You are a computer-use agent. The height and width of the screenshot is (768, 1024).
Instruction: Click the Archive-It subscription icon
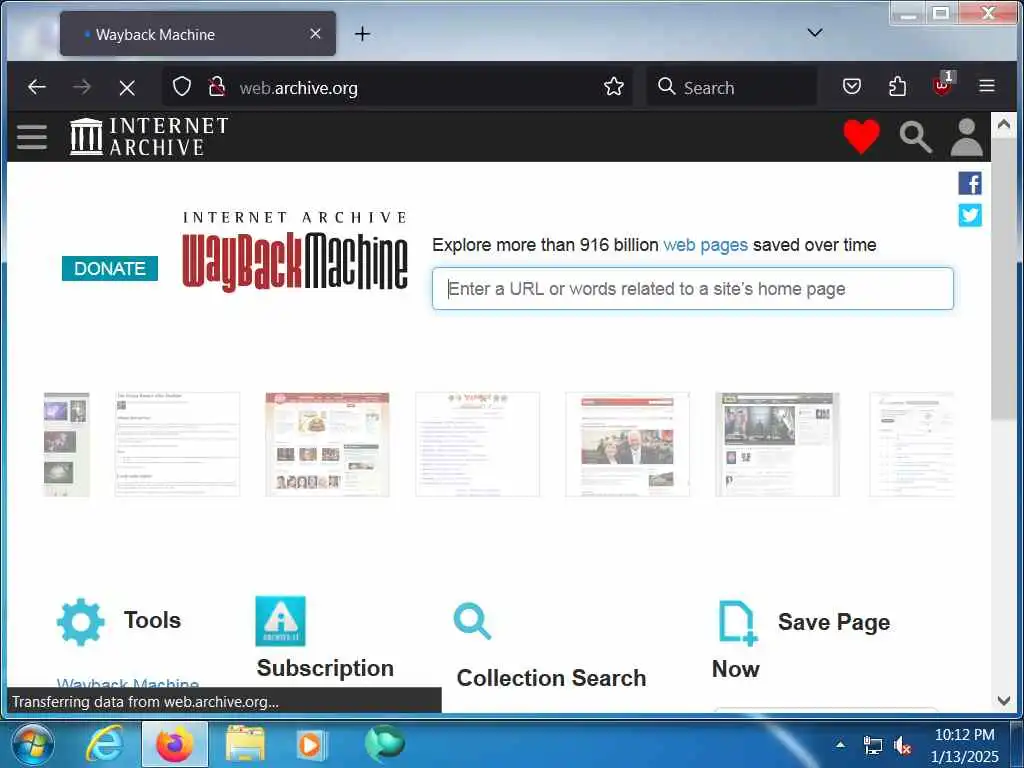click(280, 620)
